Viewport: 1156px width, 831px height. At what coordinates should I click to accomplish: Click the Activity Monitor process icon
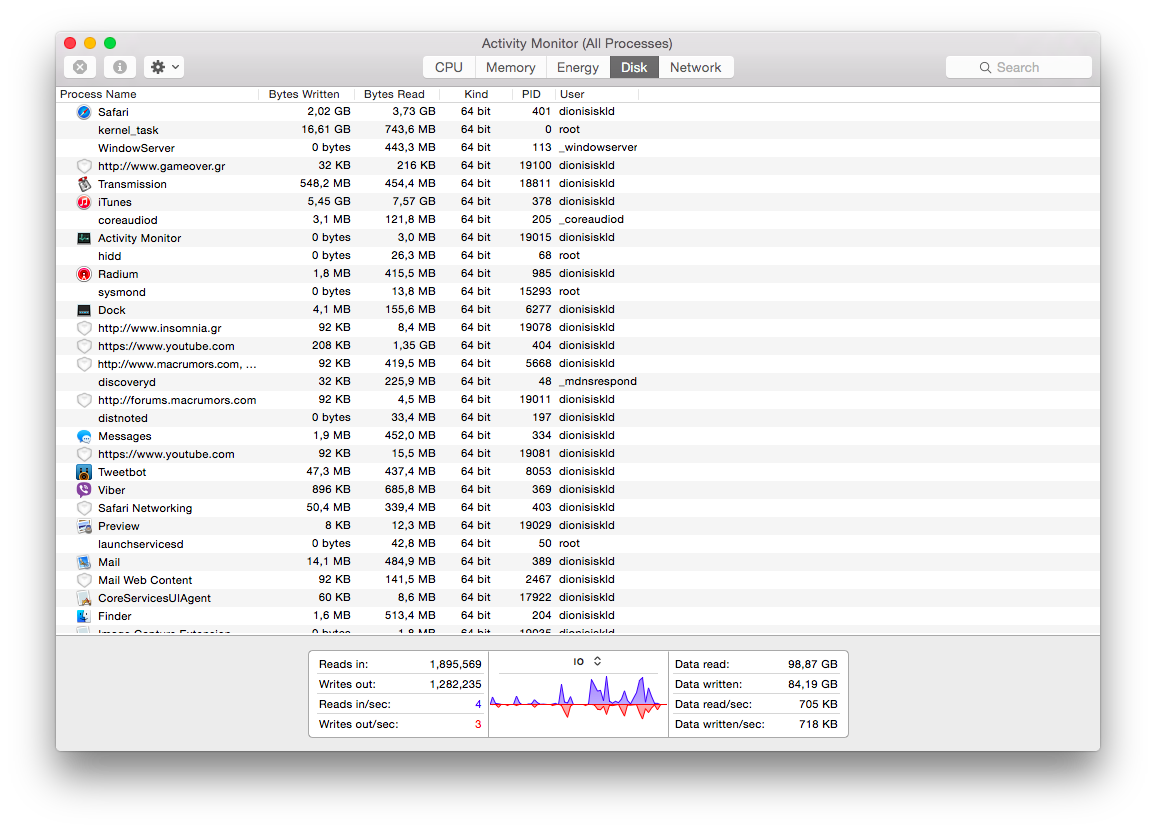tap(84, 238)
